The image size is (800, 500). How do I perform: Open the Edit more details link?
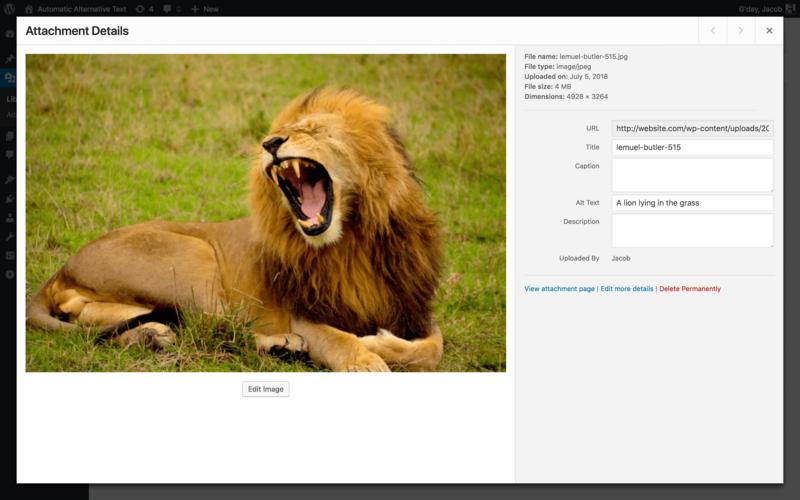(627, 289)
